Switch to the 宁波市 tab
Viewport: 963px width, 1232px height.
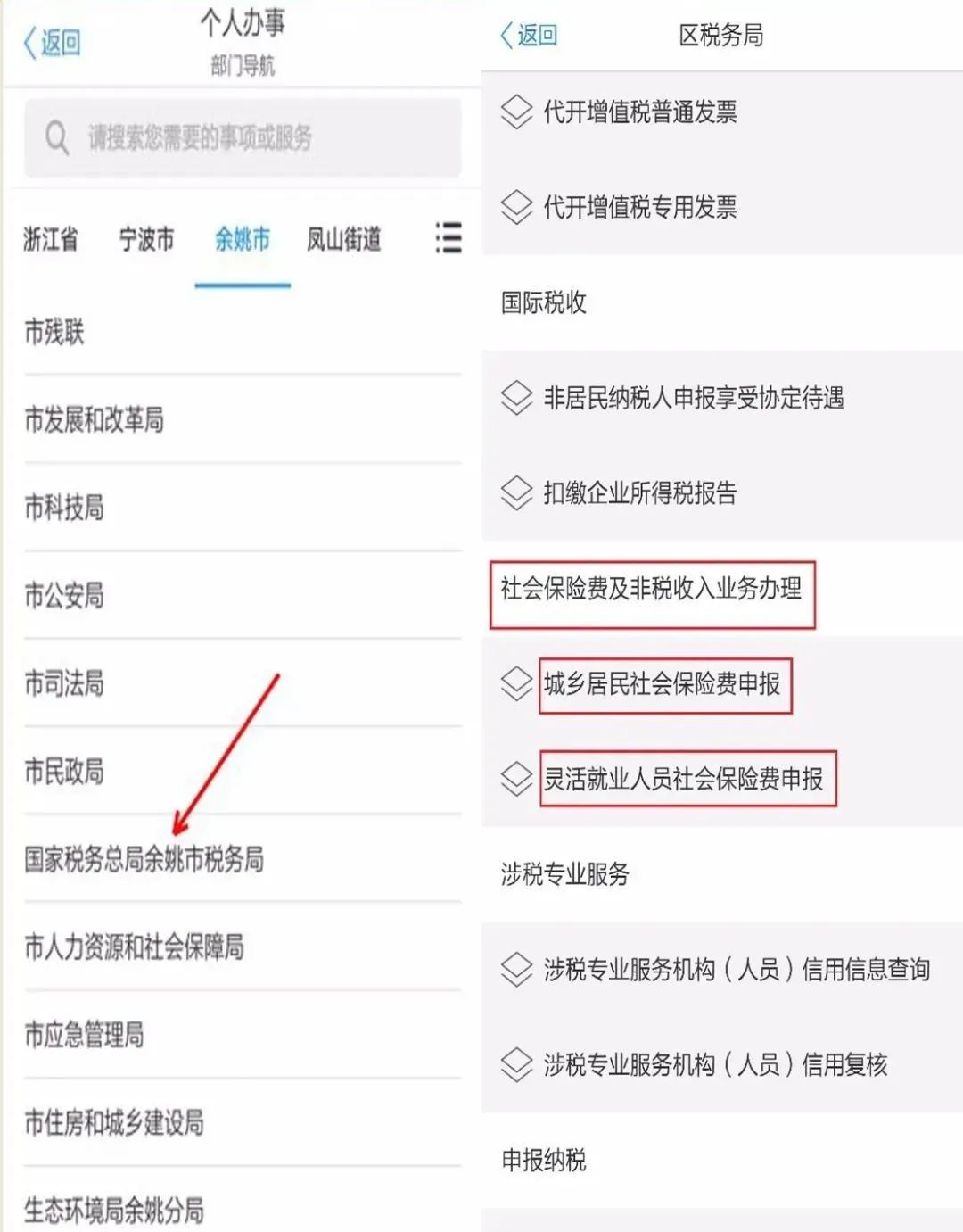click(x=146, y=239)
